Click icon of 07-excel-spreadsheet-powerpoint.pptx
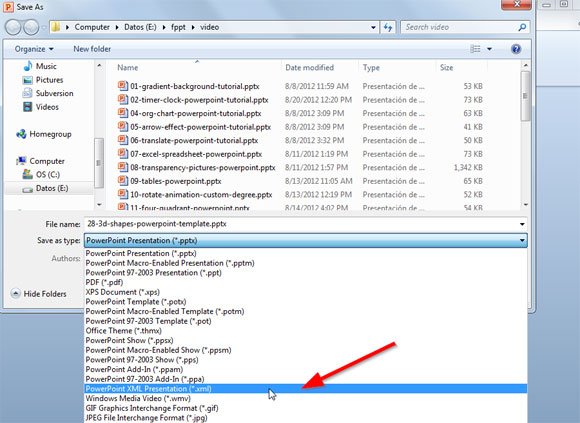The image size is (580, 423). tap(122, 153)
